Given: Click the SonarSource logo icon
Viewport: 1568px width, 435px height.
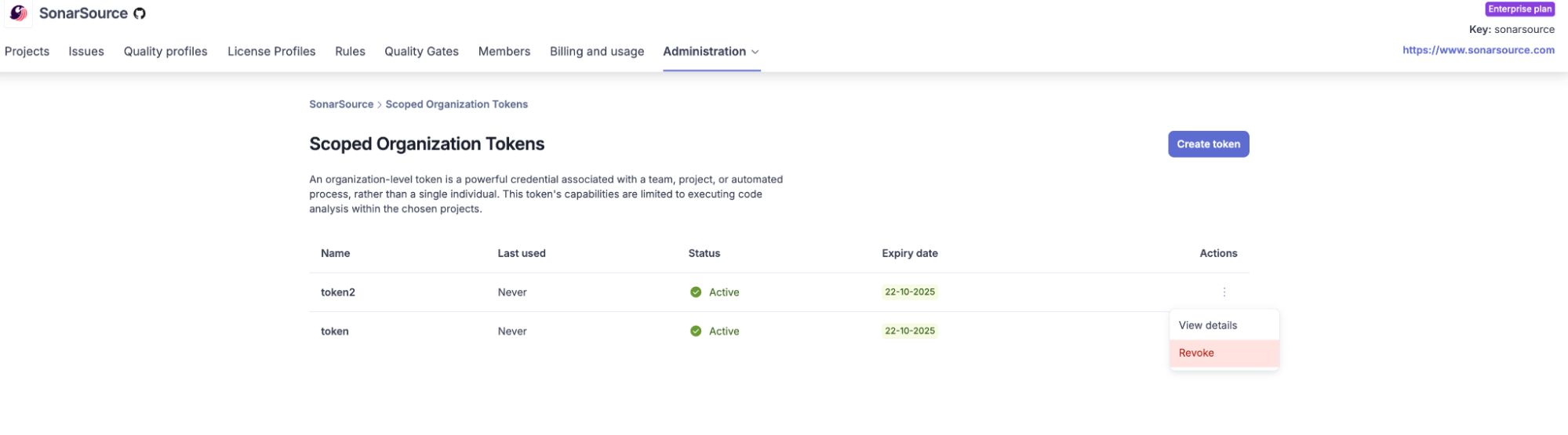Looking at the screenshot, I should (18, 13).
